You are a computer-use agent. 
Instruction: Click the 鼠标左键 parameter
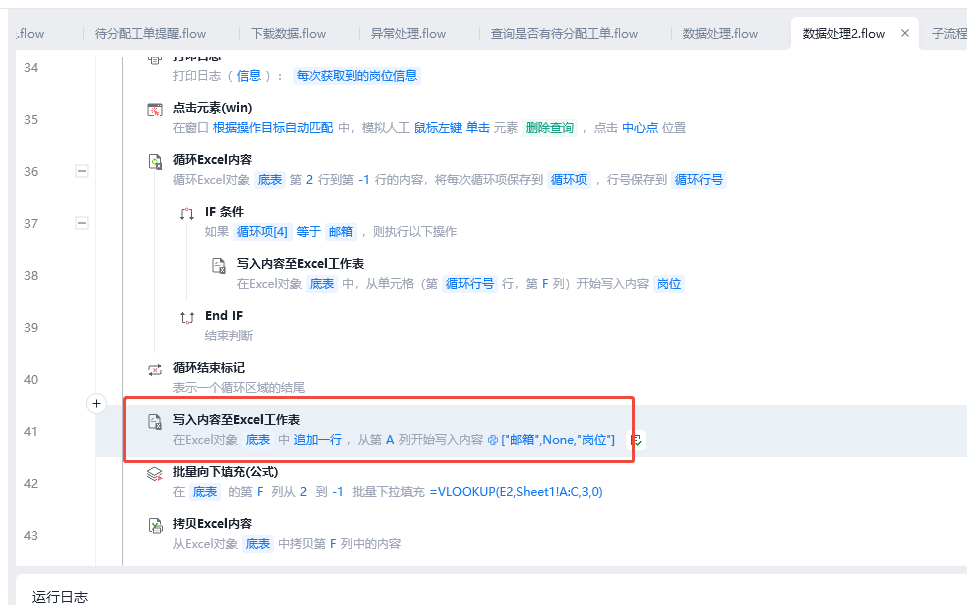coord(438,128)
